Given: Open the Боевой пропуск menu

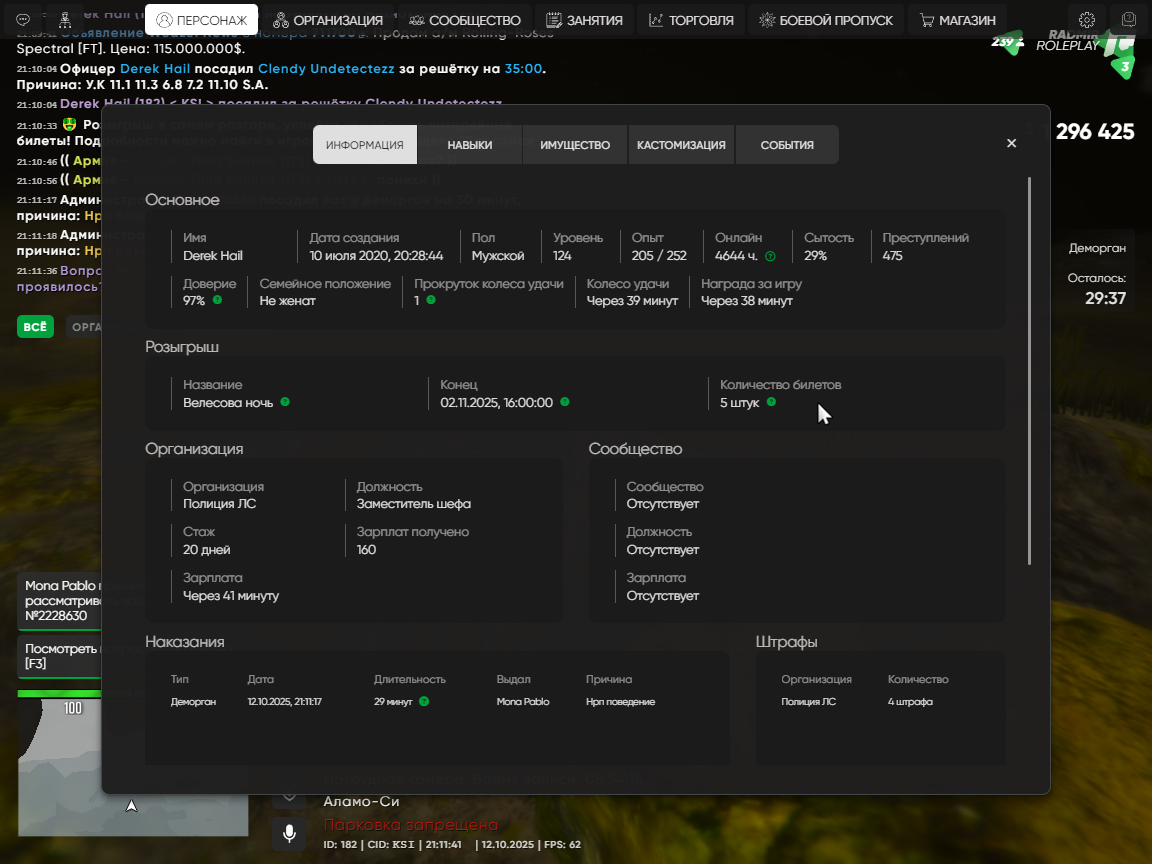Looking at the screenshot, I should (826, 20).
